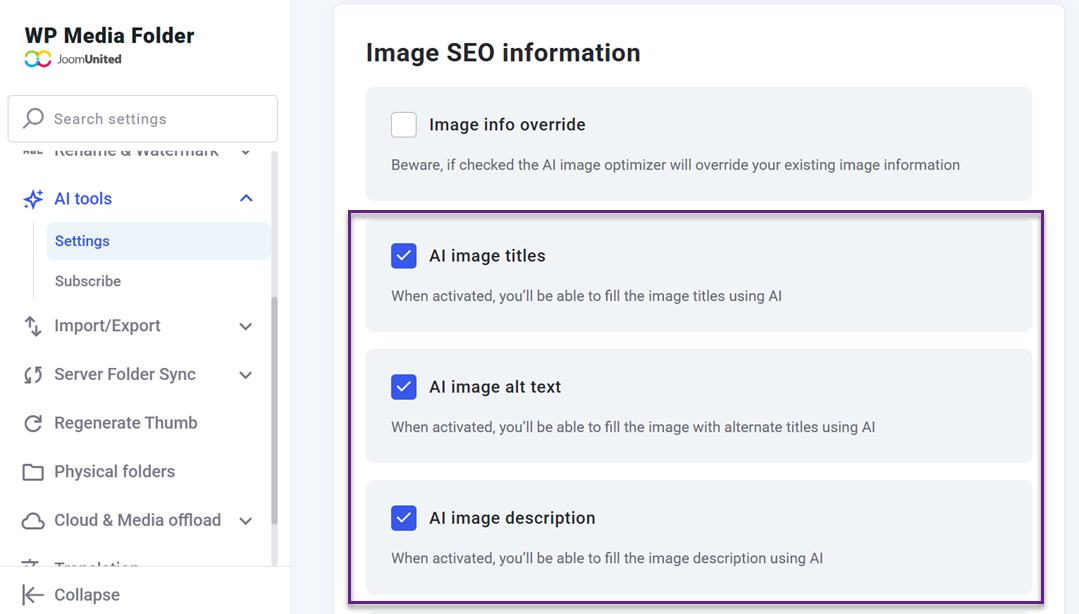Click the Cloud & Media offload cloud icon

[32, 521]
